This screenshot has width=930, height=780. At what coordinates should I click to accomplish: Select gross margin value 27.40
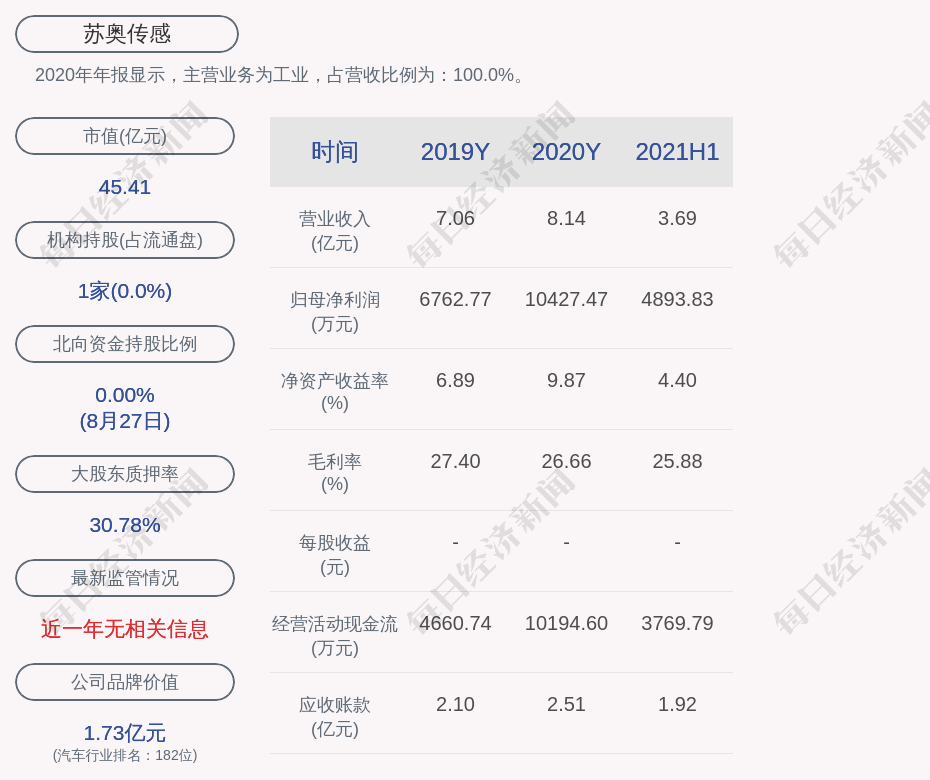[455, 461]
